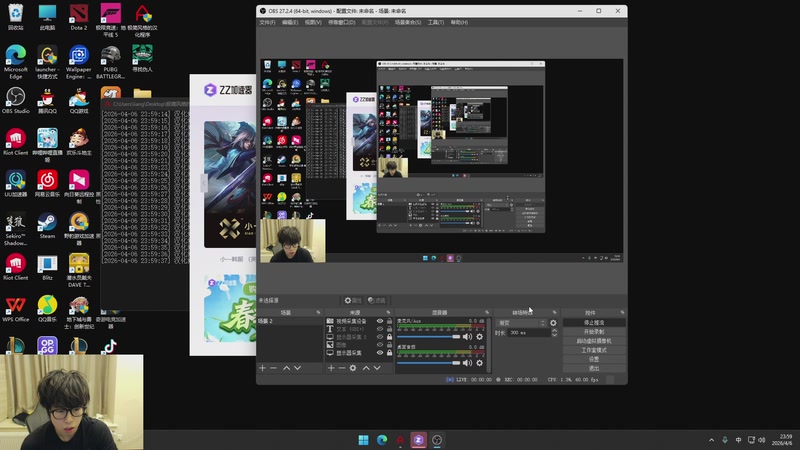Toggle visibility eye of 视频采集设备 source
800x450 pixels.
380,321
